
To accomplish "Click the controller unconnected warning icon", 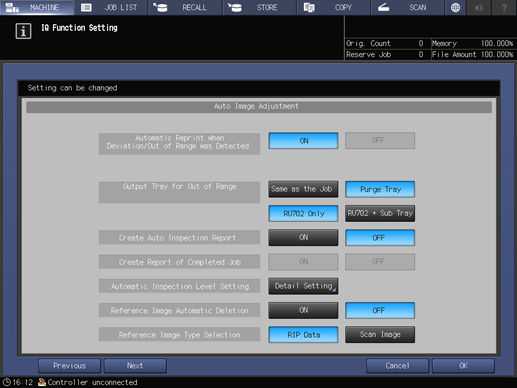I will [x=42, y=382].
